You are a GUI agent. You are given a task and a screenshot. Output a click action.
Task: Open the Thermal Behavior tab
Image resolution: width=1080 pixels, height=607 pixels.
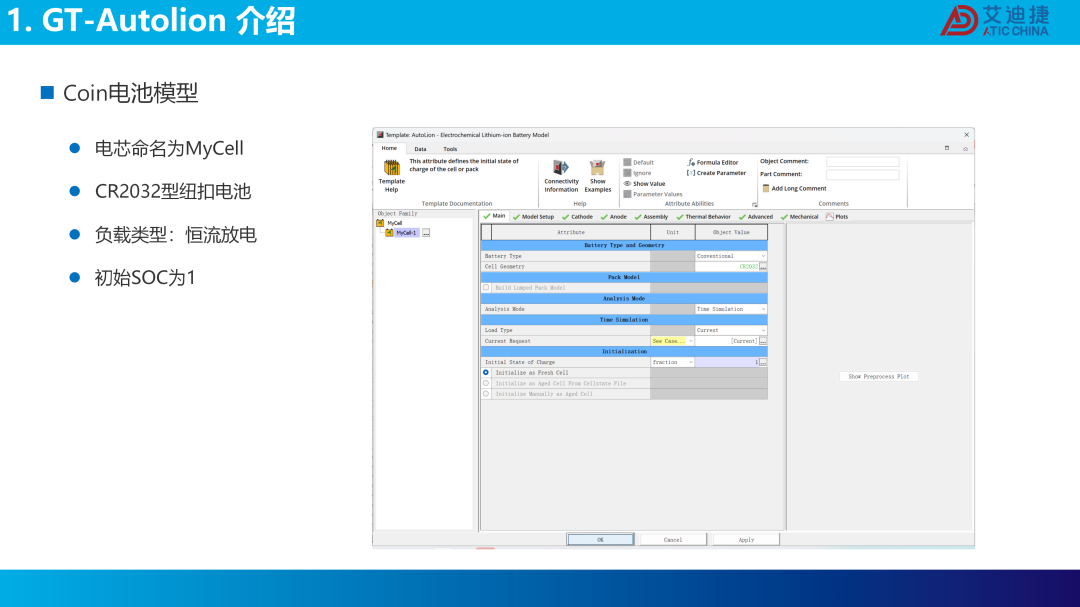point(703,217)
